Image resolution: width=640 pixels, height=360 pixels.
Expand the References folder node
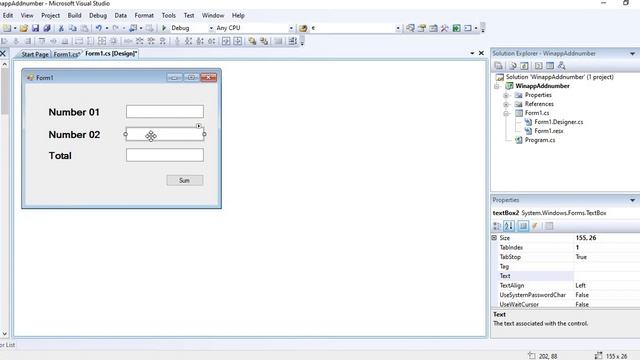[506, 104]
